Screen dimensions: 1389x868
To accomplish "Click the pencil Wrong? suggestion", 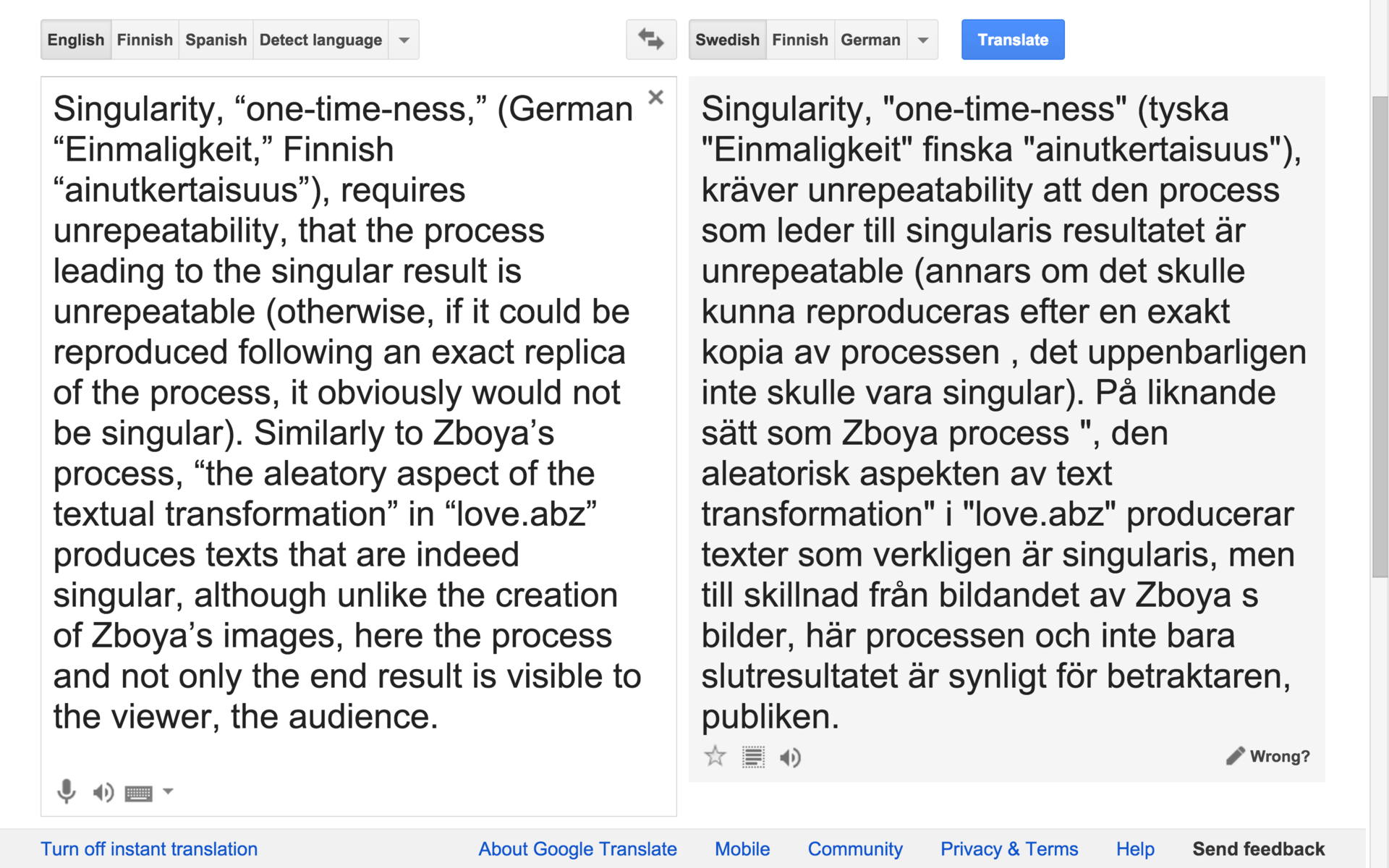I will [x=1267, y=757].
